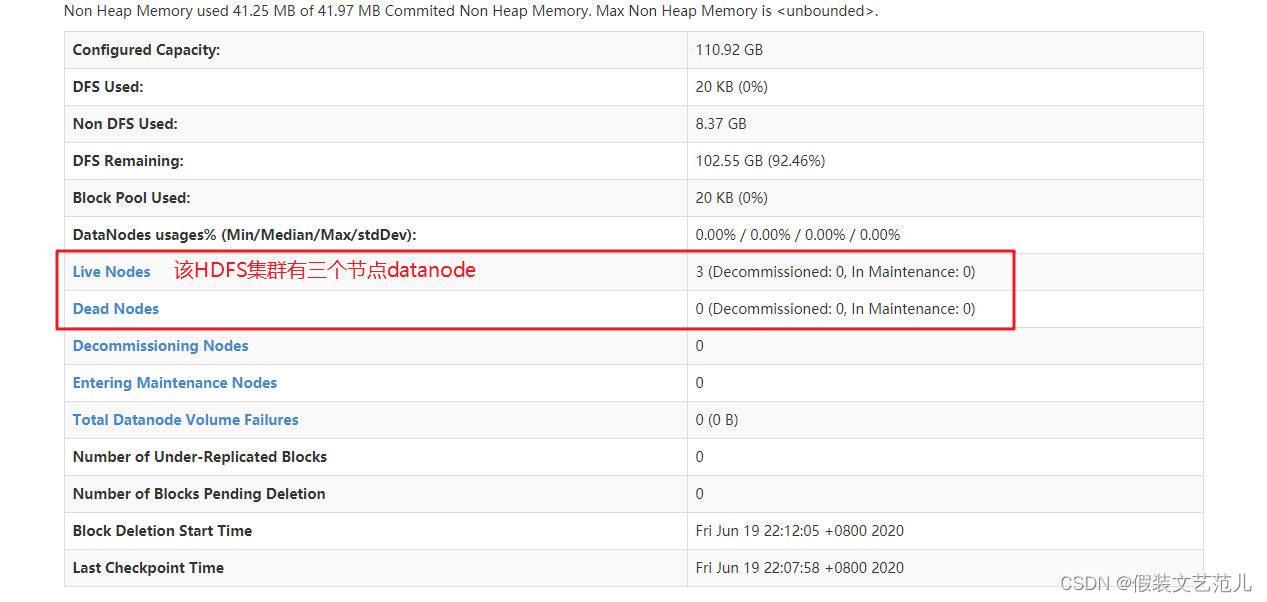Screen dimensions: 1267x602
Task: Click the red HDFS datanode annotation text
Action: 325,270
